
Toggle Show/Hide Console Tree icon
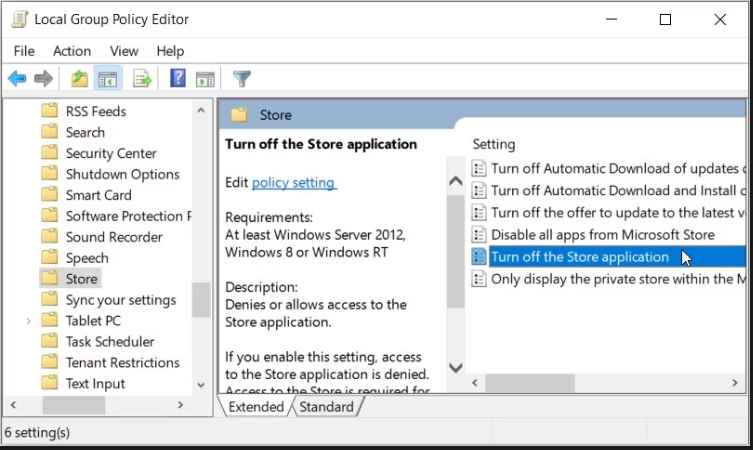tap(108, 78)
